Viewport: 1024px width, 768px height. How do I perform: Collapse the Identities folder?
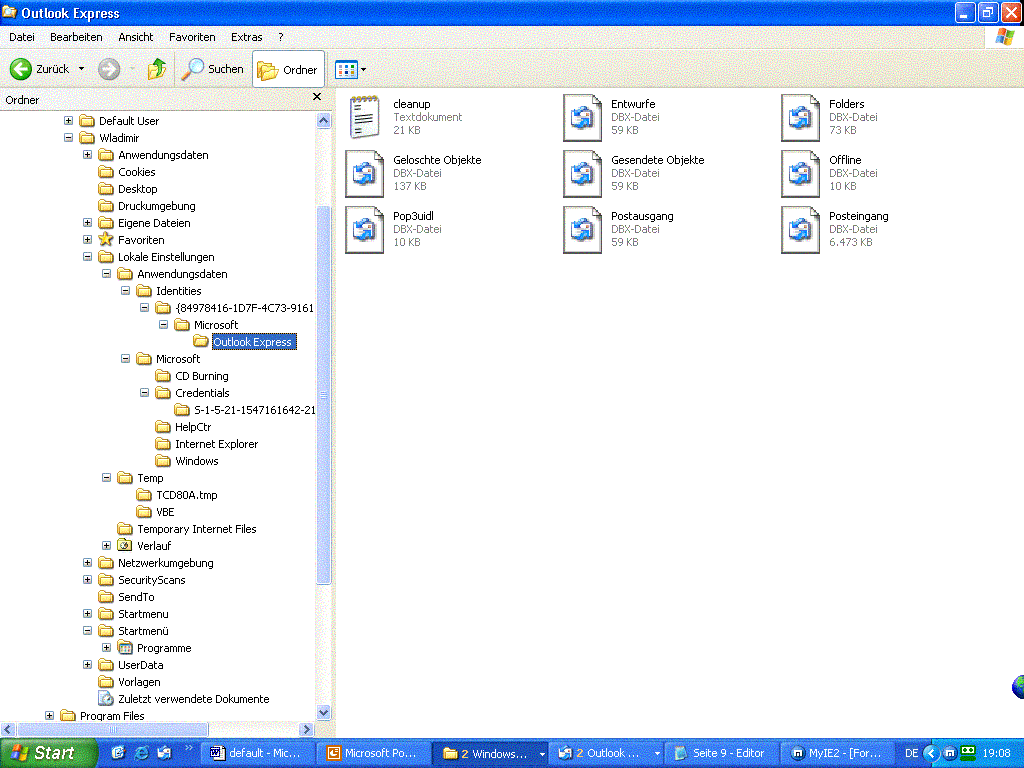coord(125,291)
